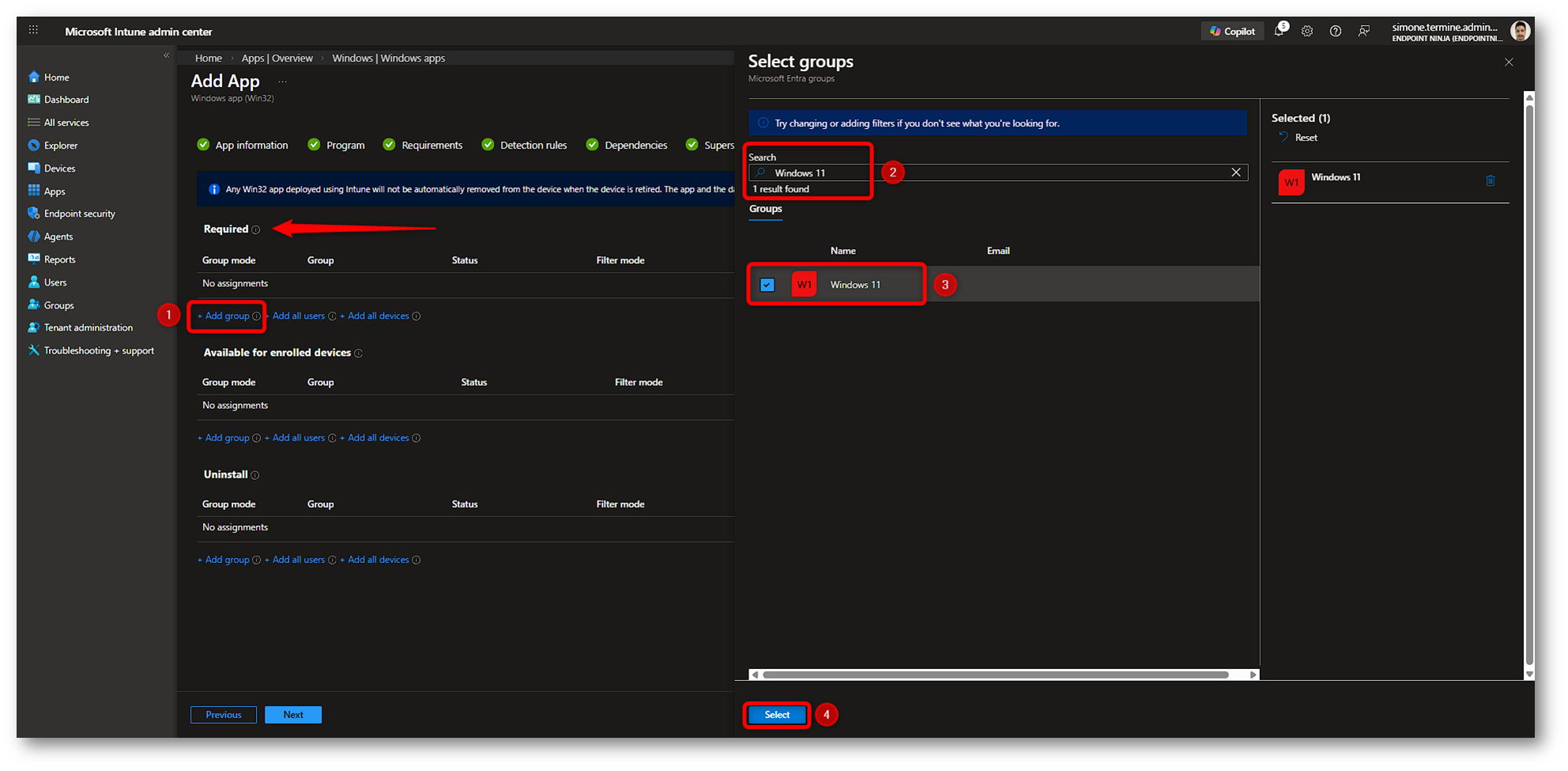This screenshot has height=771, width=1568.
Task: Open the account profile avatar menu
Action: [x=1519, y=32]
